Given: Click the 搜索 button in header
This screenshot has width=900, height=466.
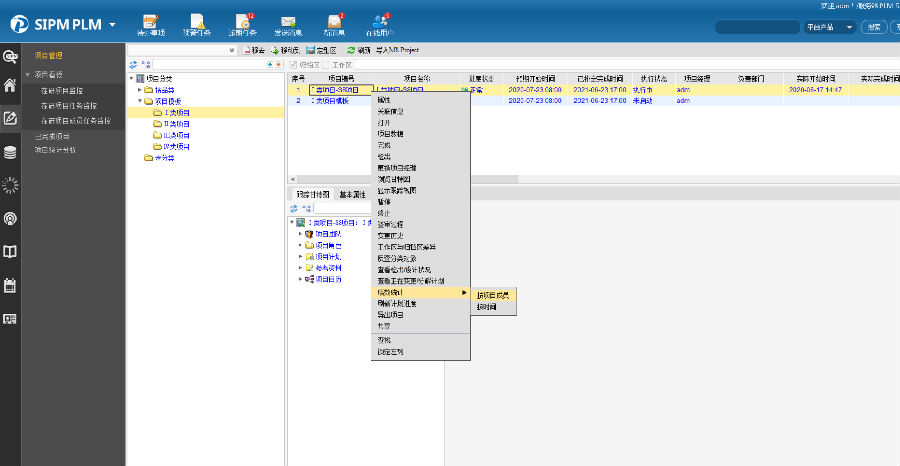Looking at the screenshot, I should click(873, 27).
